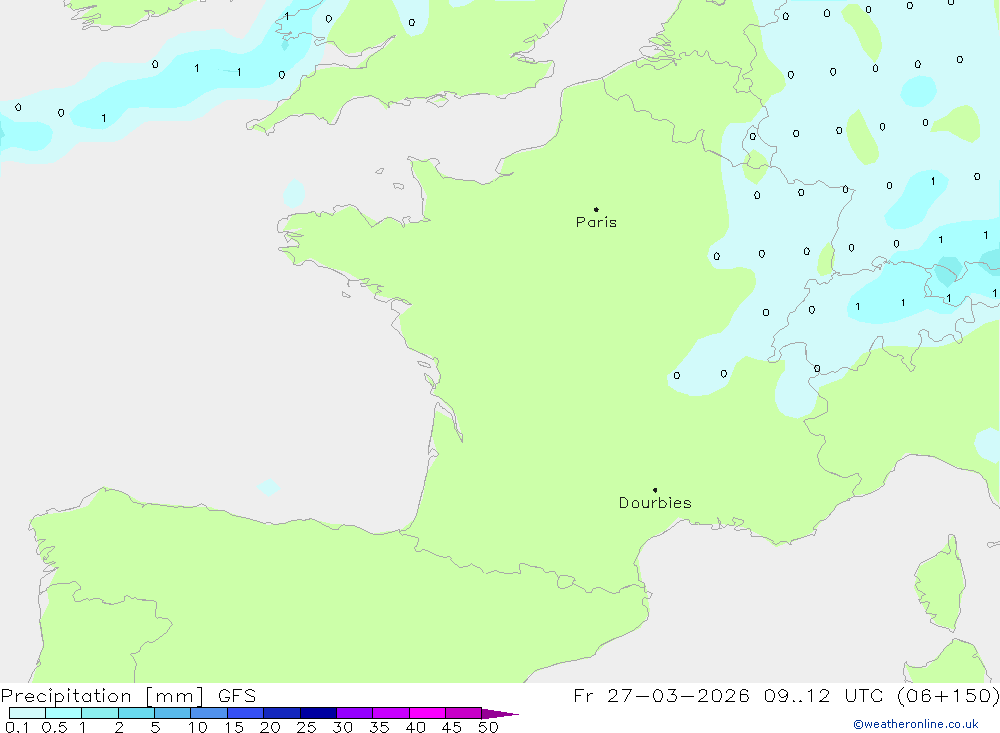The image size is (1000, 733).
Task: Click the Dourbies location dot marker
Action: coord(655,490)
